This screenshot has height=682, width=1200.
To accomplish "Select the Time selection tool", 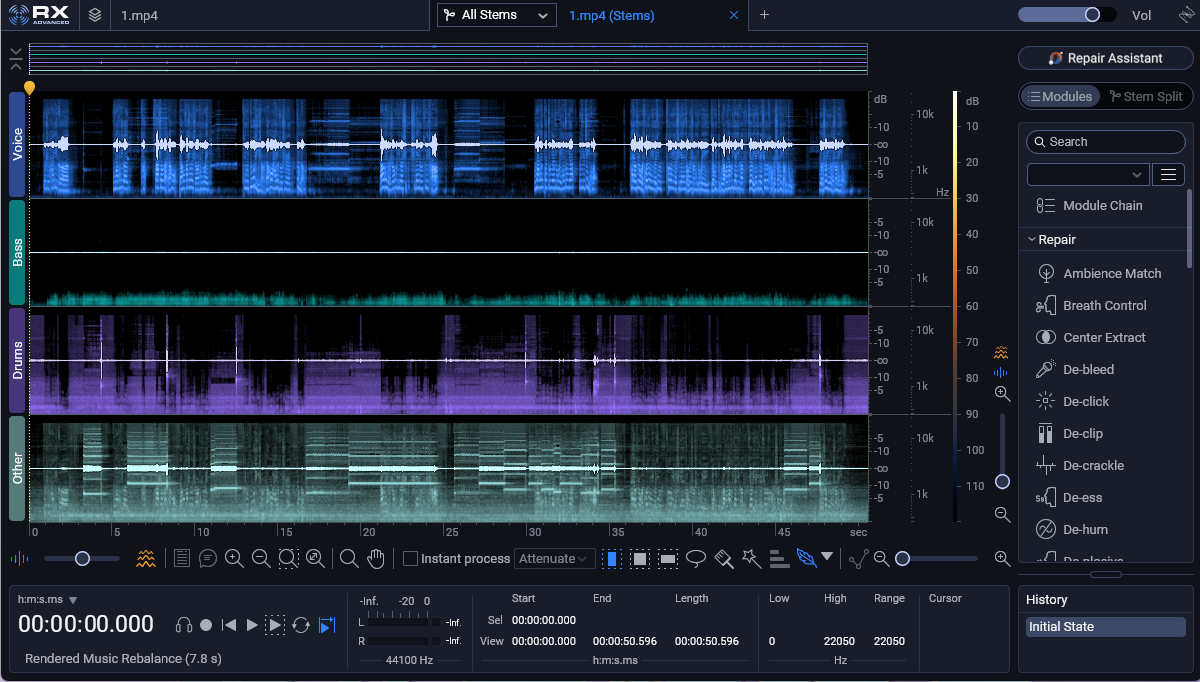I will coord(612,558).
